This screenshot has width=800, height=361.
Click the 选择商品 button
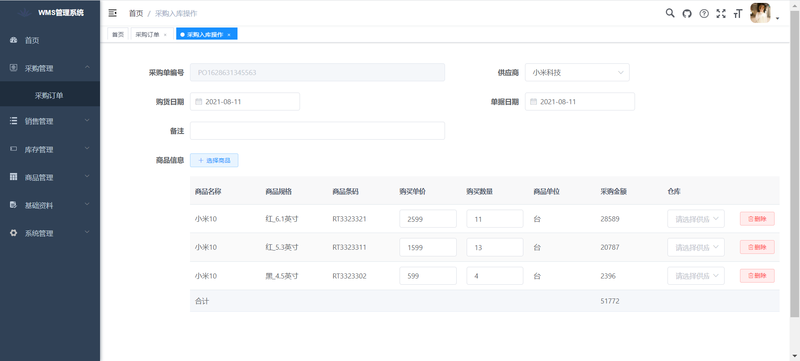click(x=214, y=160)
